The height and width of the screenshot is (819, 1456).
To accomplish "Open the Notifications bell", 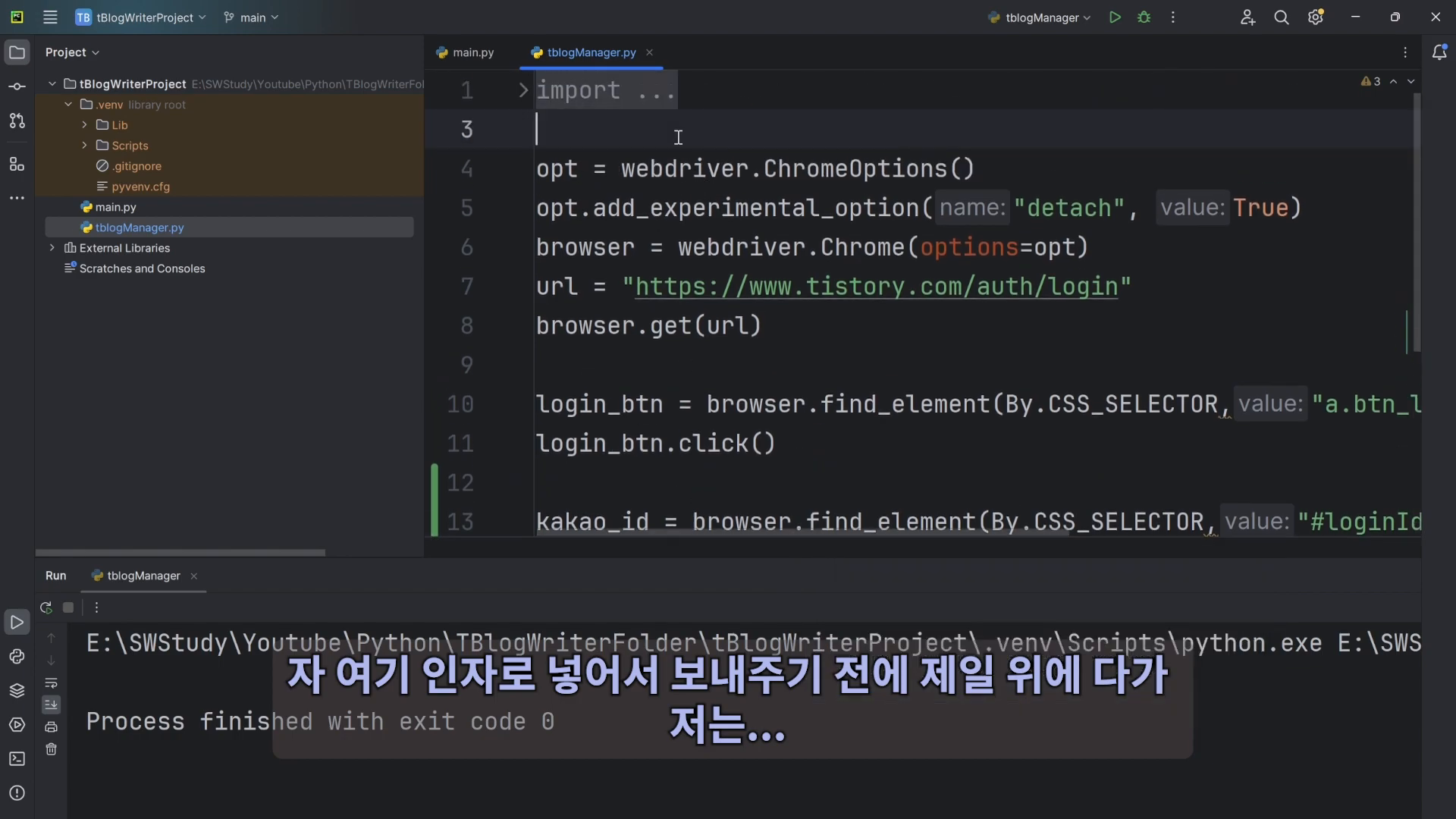I will pyautogui.click(x=1439, y=52).
